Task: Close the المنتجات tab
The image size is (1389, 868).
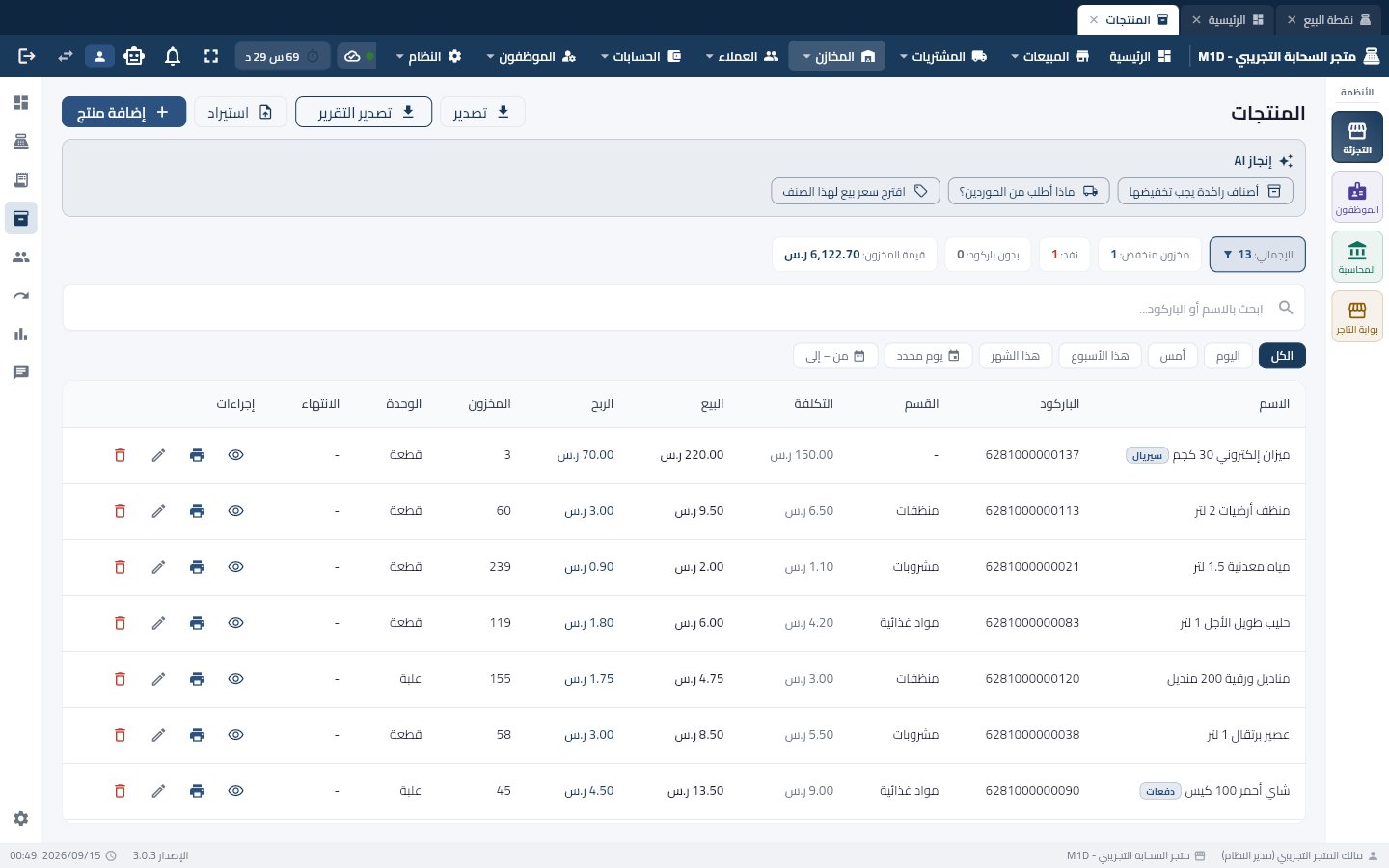Action: tap(1093, 19)
